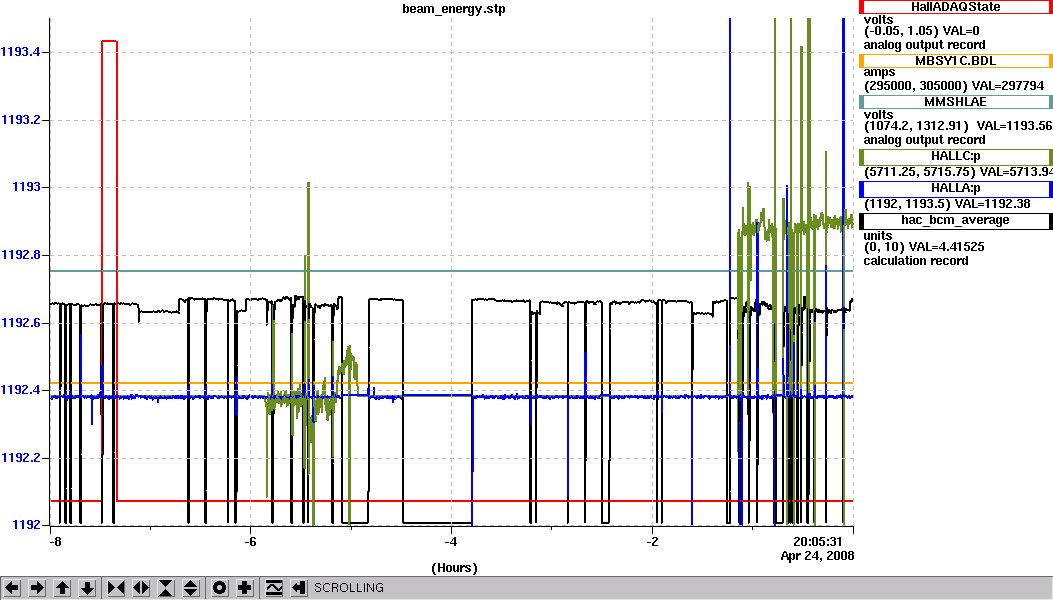Click the beam_energy.stp plot title

tap(453, 9)
